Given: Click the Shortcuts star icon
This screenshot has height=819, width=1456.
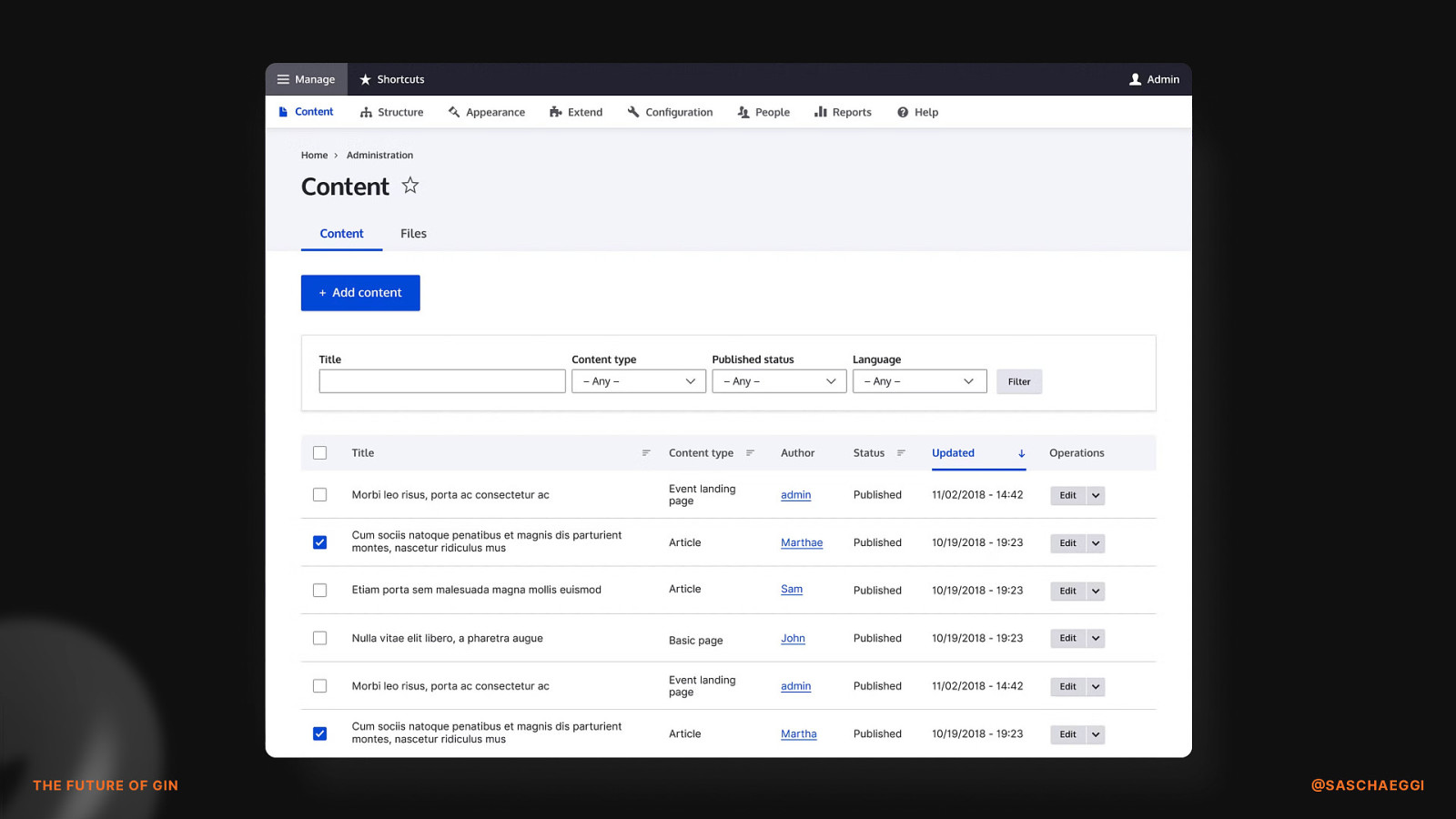Looking at the screenshot, I should point(365,79).
